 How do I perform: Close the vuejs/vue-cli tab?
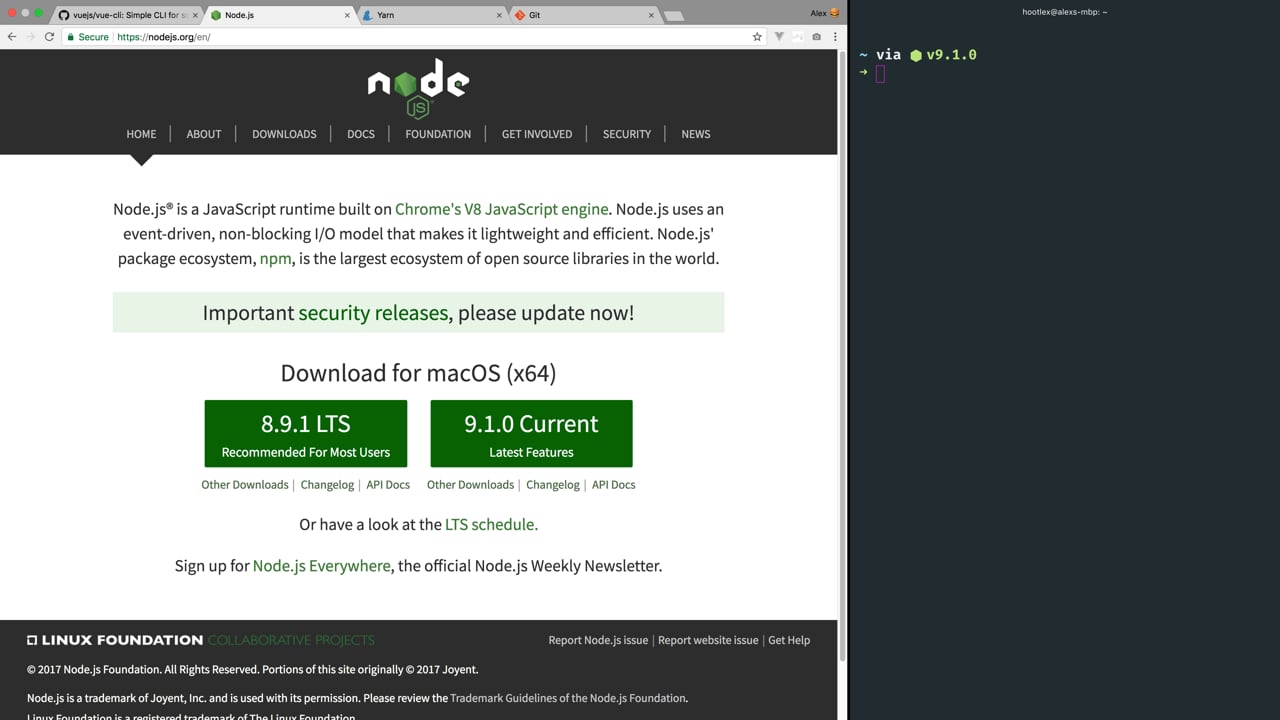tap(194, 15)
